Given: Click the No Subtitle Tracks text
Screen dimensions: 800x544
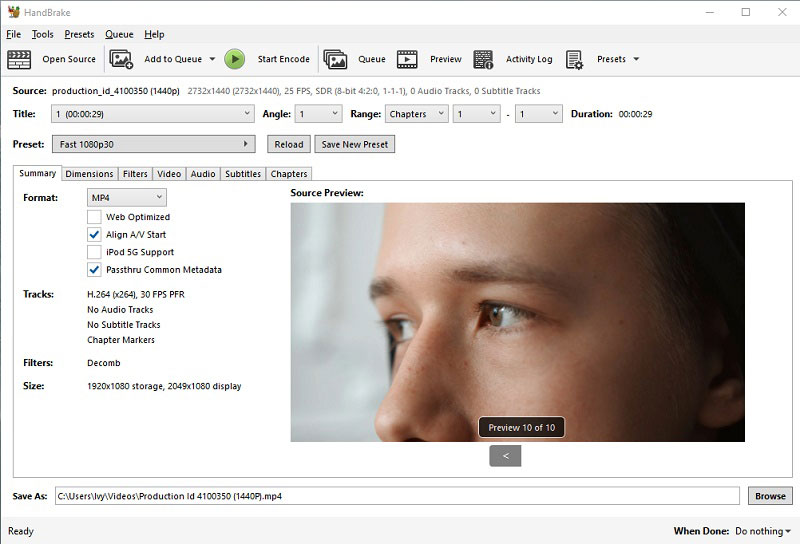Looking at the screenshot, I should coord(123,325).
